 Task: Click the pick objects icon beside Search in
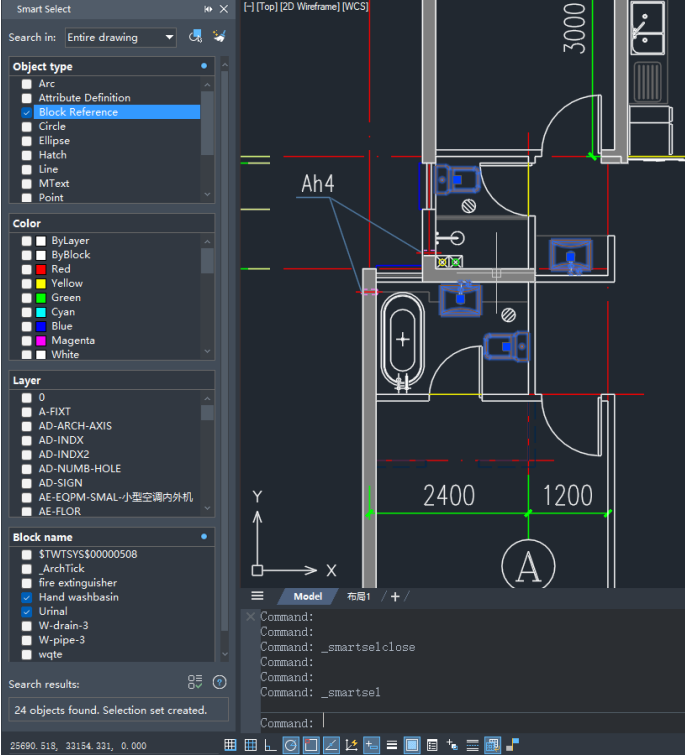196,37
